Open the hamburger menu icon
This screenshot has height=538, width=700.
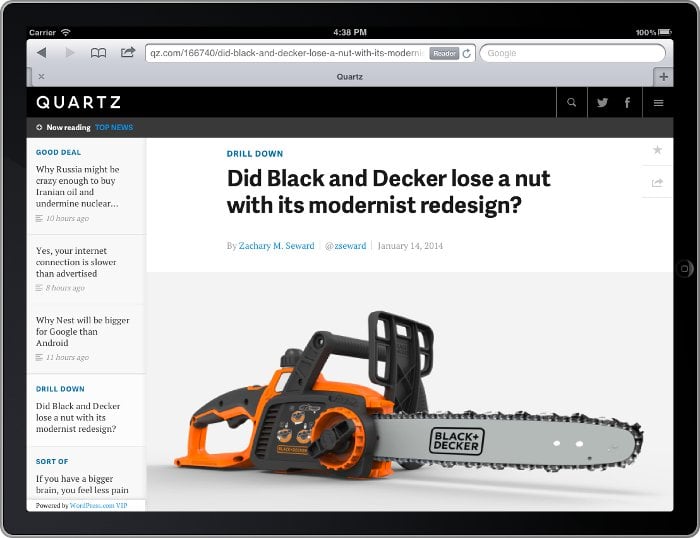click(x=658, y=103)
